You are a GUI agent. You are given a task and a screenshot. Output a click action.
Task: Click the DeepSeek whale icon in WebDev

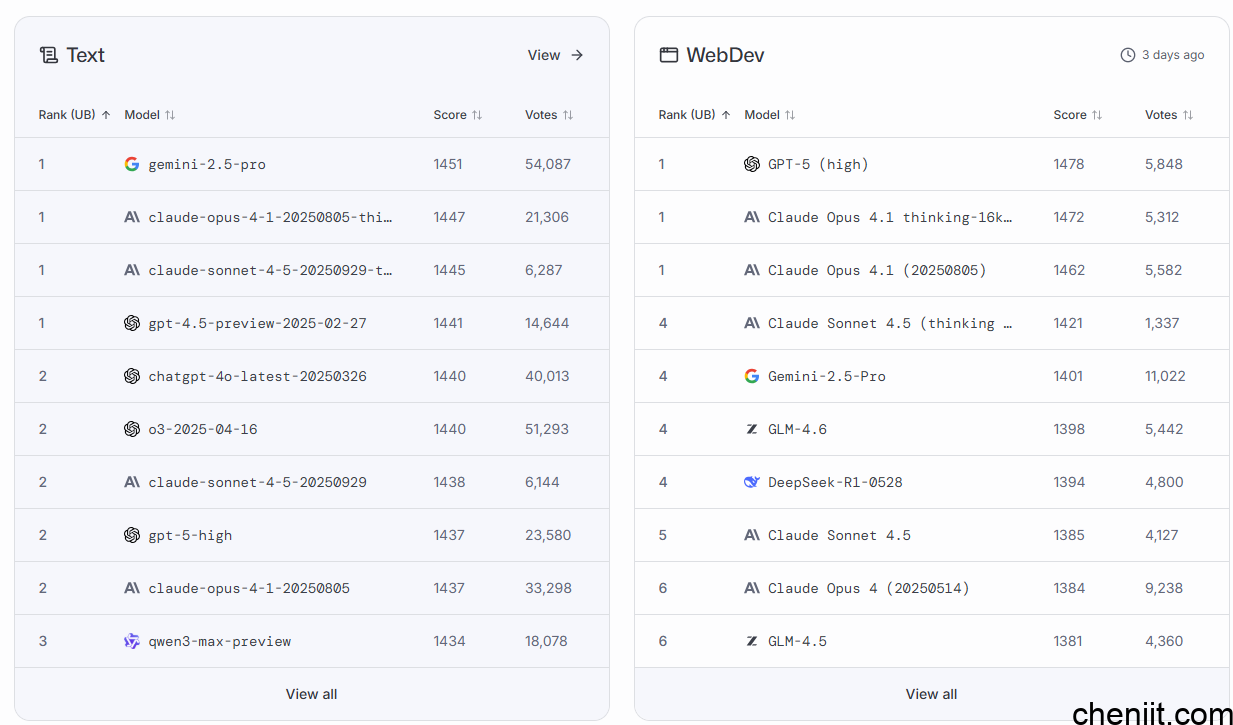point(752,482)
